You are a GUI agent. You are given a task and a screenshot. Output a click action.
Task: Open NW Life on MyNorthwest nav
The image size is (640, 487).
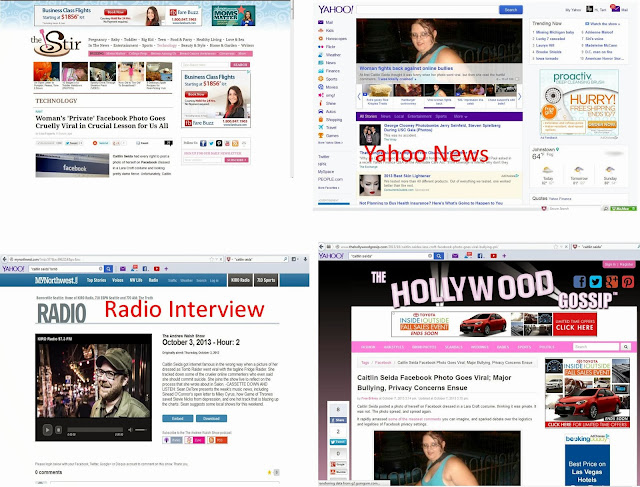(x=136, y=280)
